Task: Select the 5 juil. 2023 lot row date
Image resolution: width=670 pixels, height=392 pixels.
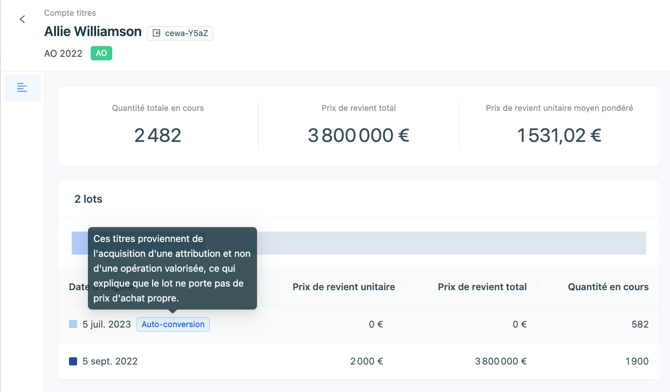Action: pos(106,324)
